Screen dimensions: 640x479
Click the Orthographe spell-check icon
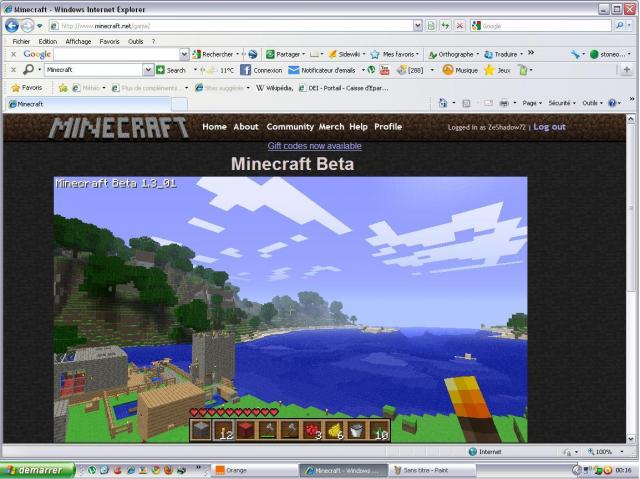point(433,54)
